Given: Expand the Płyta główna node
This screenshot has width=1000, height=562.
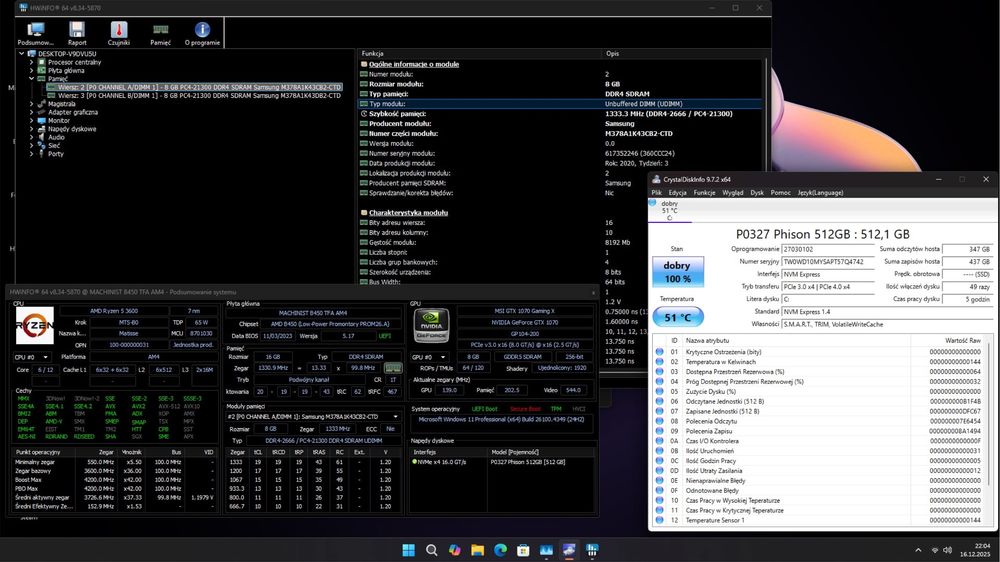Looking at the screenshot, I should (31, 71).
